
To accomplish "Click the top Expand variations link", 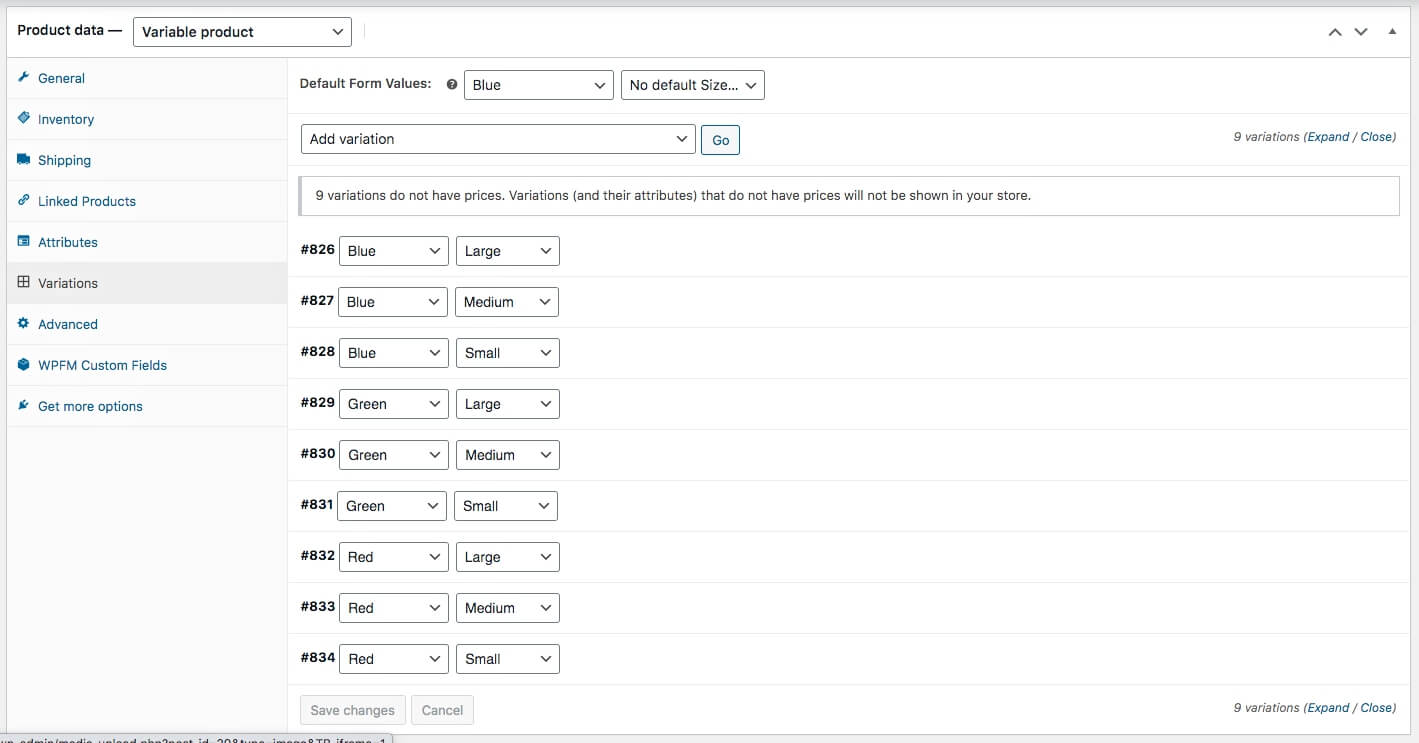I will (1328, 137).
